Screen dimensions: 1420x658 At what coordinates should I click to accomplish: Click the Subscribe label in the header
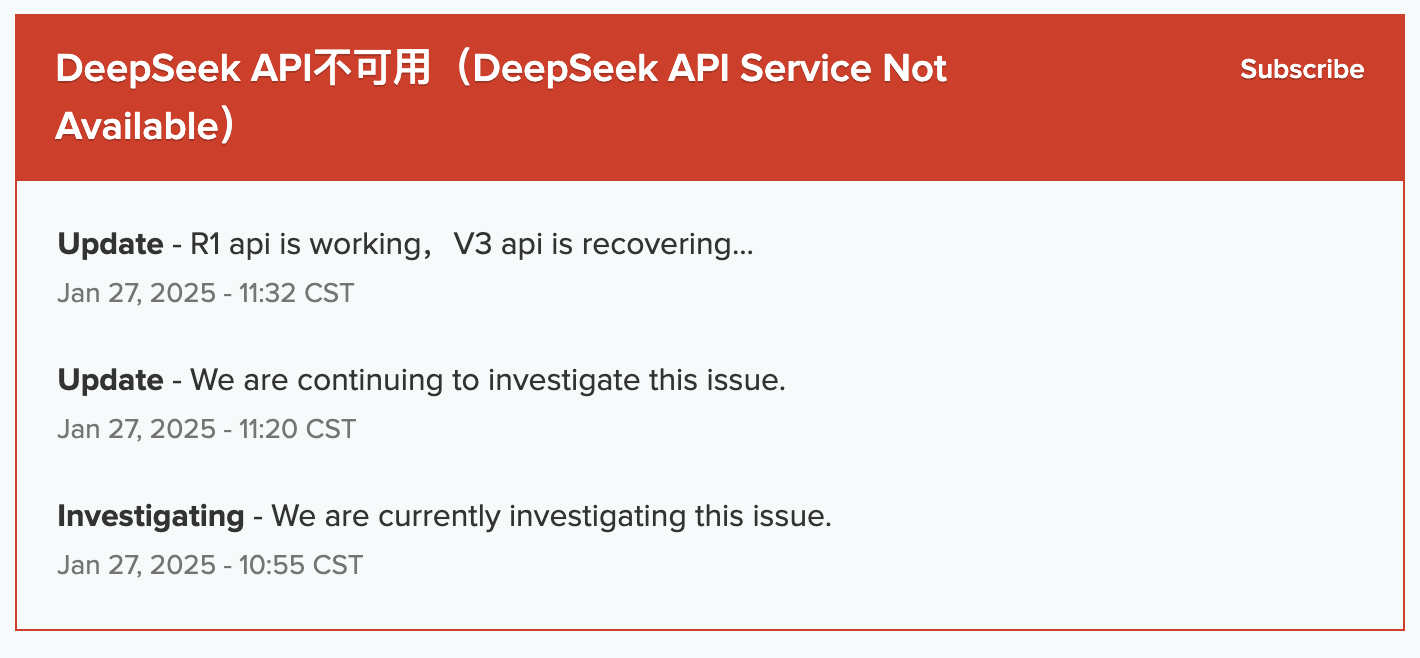1301,69
